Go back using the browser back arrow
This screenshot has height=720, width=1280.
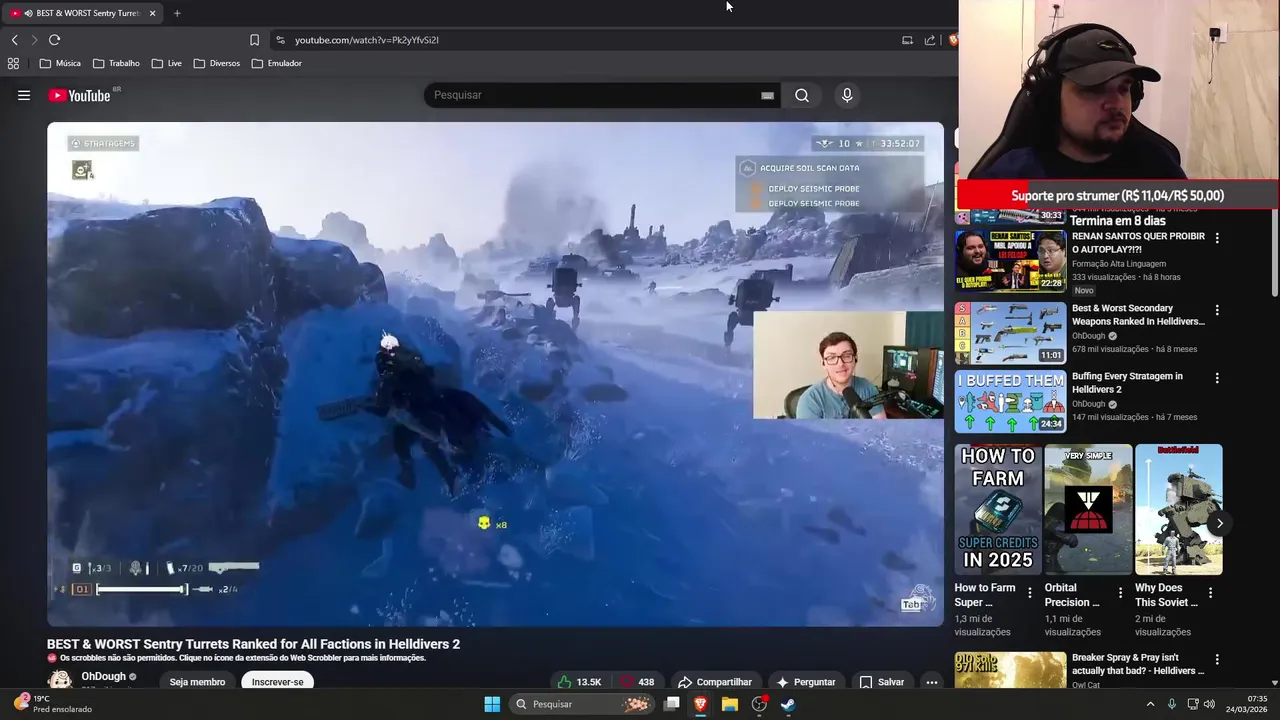pyautogui.click(x=14, y=40)
